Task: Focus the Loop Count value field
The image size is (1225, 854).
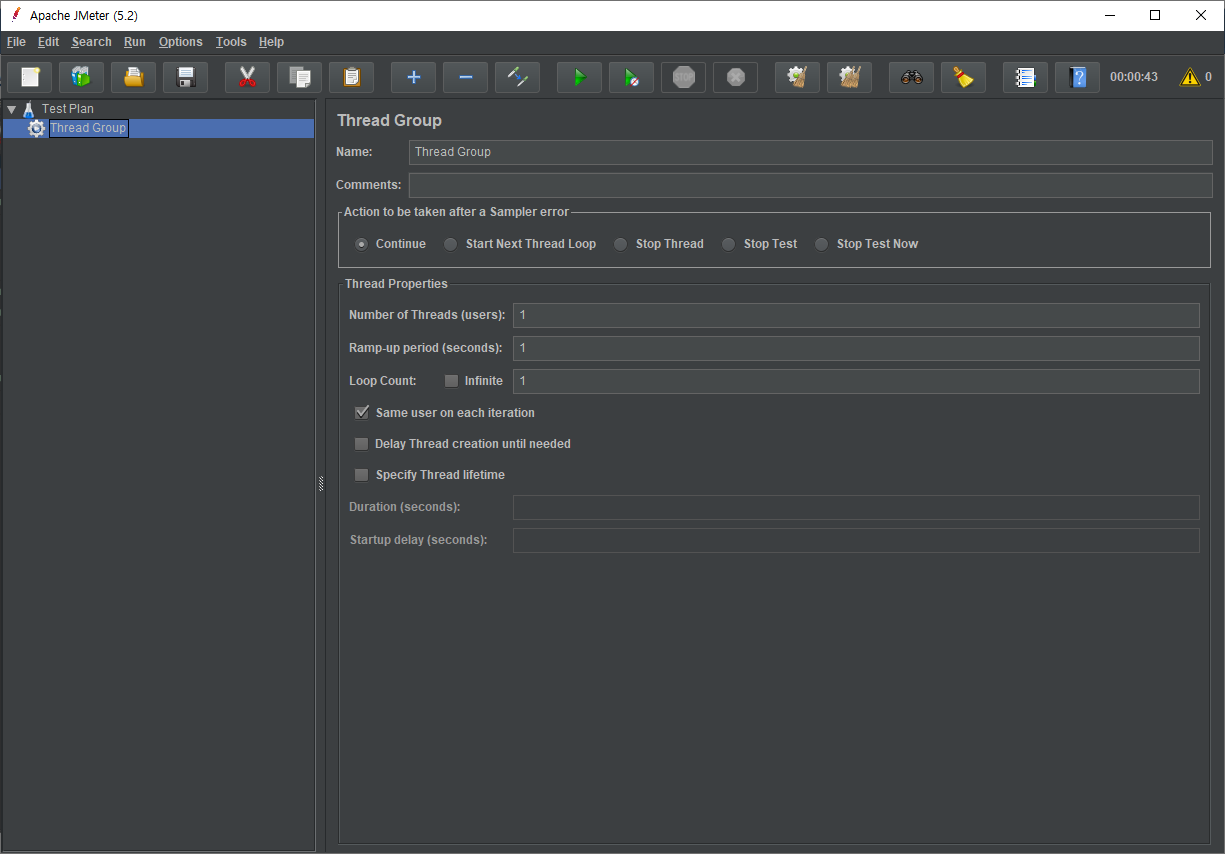Action: [x=856, y=381]
